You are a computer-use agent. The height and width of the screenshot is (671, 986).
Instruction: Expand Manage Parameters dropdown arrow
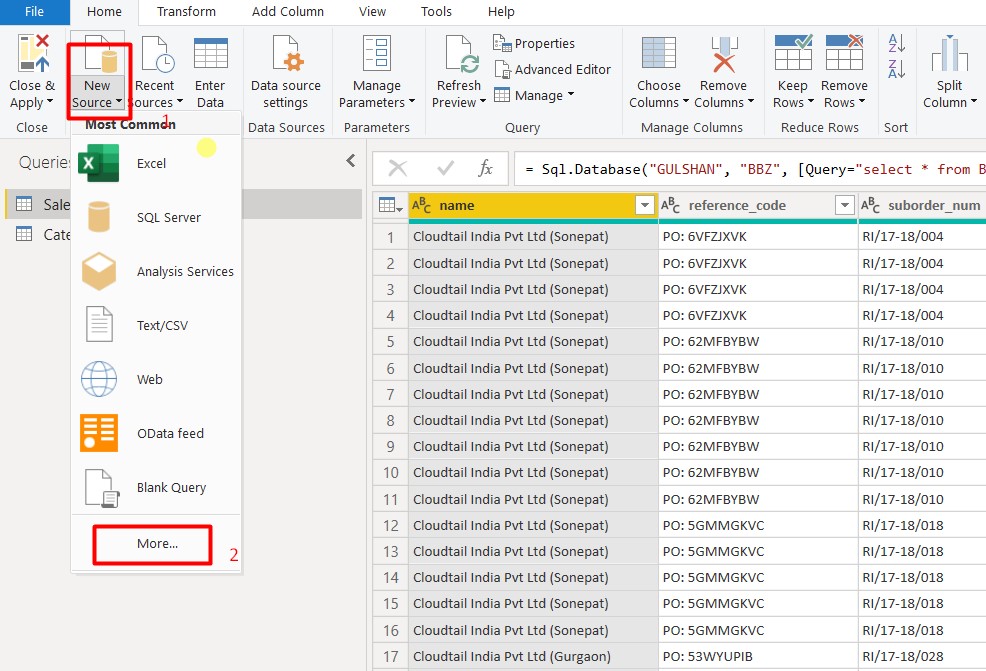click(x=412, y=102)
